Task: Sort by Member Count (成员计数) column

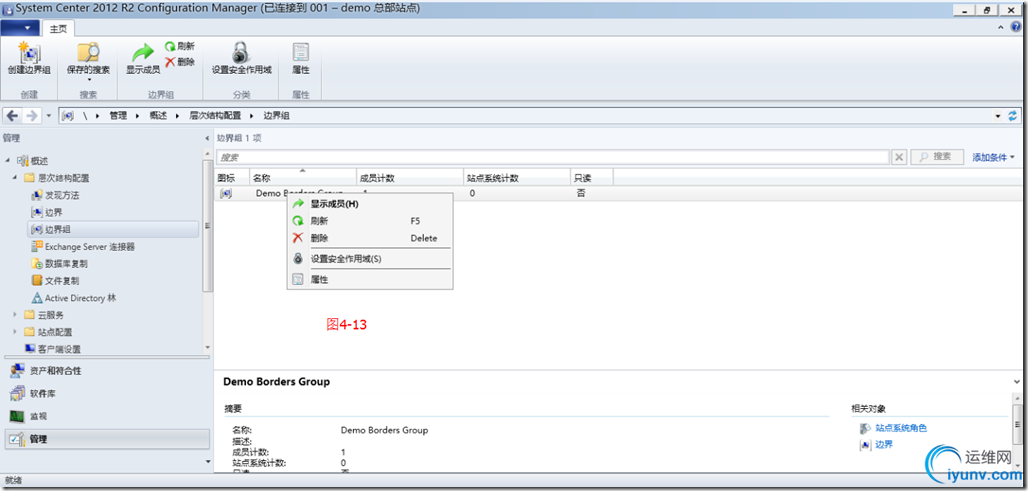Action: [x=409, y=178]
